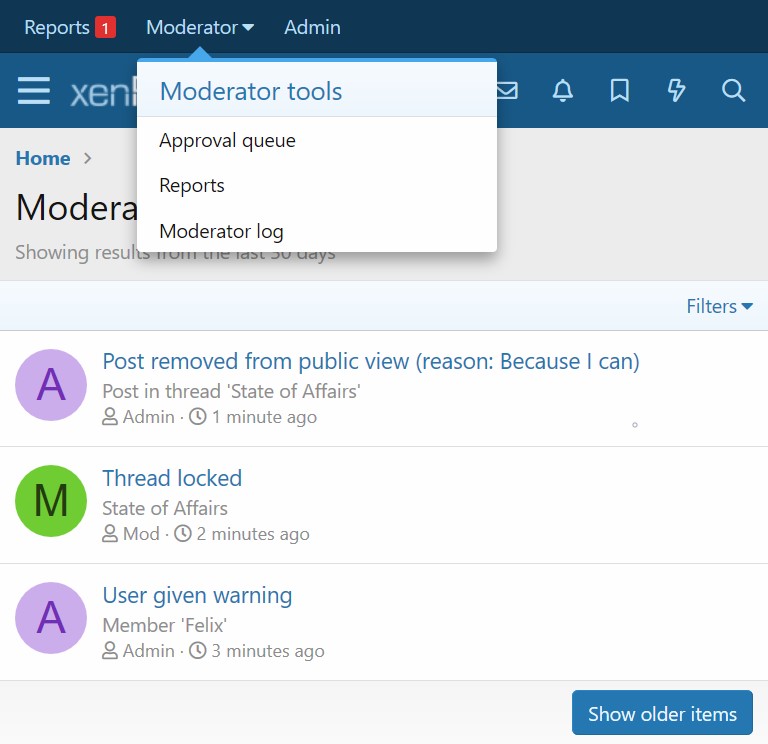Open the User given warning log entry
The height and width of the screenshot is (744, 768).
click(197, 596)
